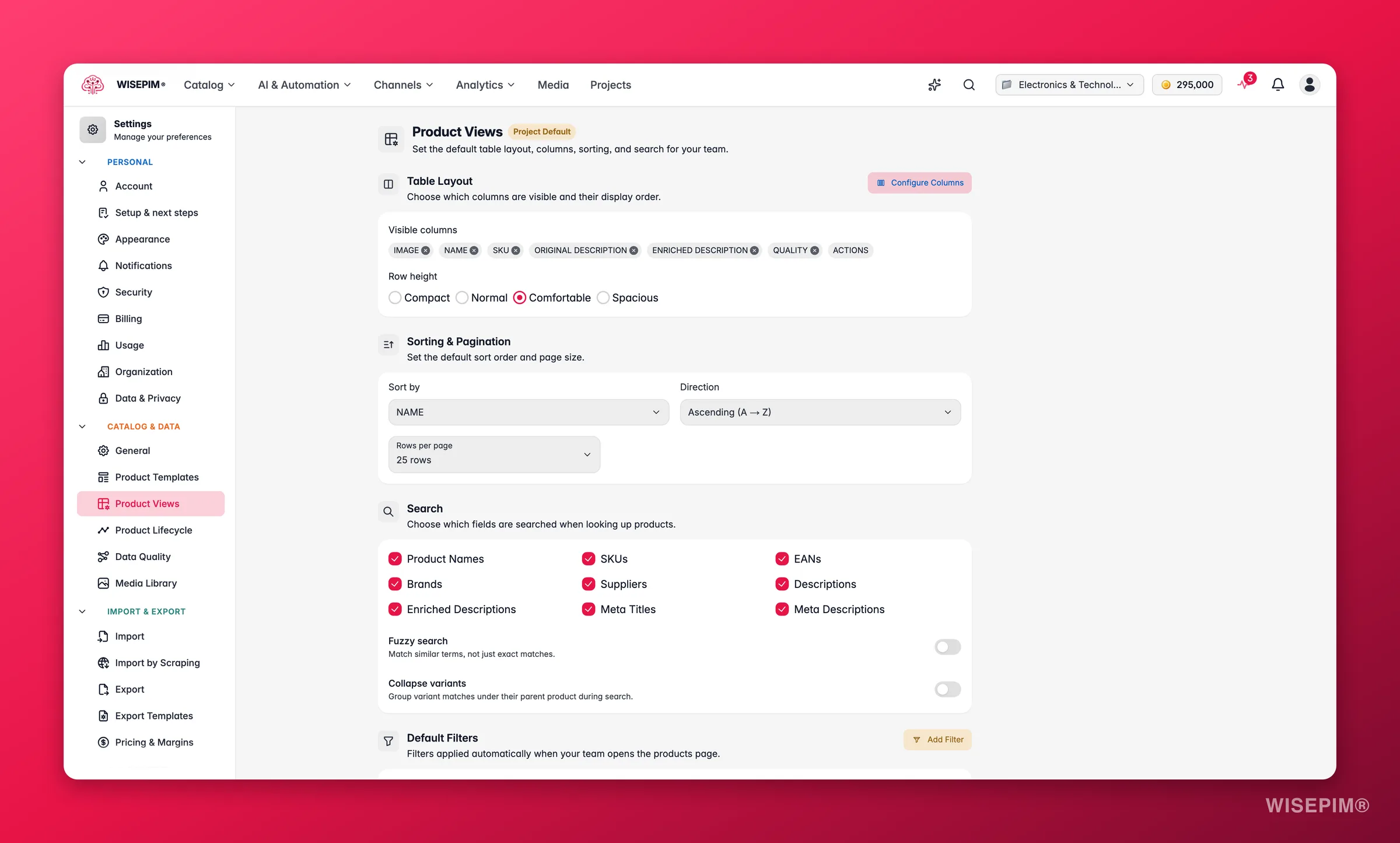The height and width of the screenshot is (843, 1400).
Task: Open the Rows per page dropdown
Action: pos(494,454)
